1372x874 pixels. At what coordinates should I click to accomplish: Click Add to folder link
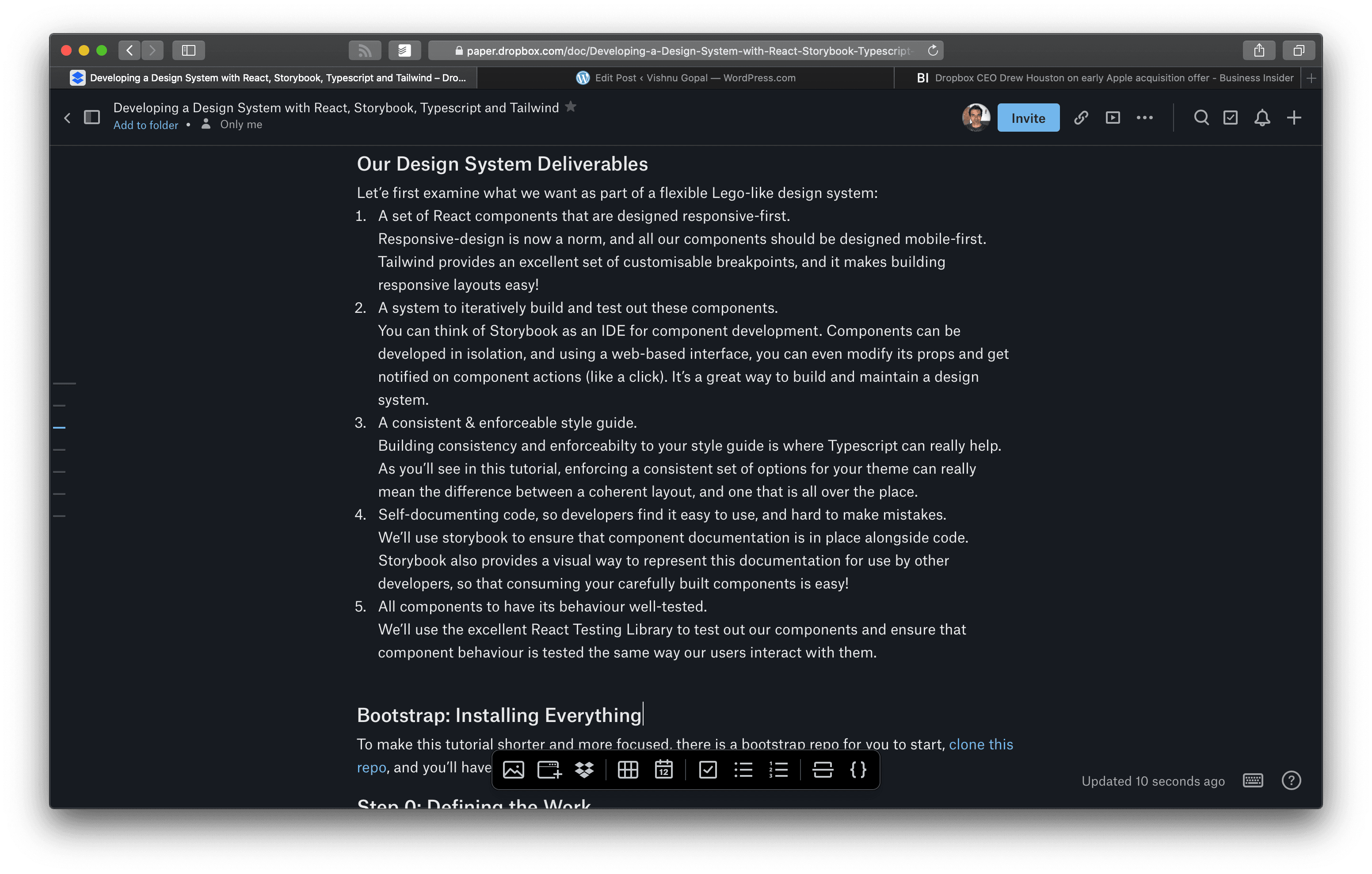pyautogui.click(x=145, y=125)
